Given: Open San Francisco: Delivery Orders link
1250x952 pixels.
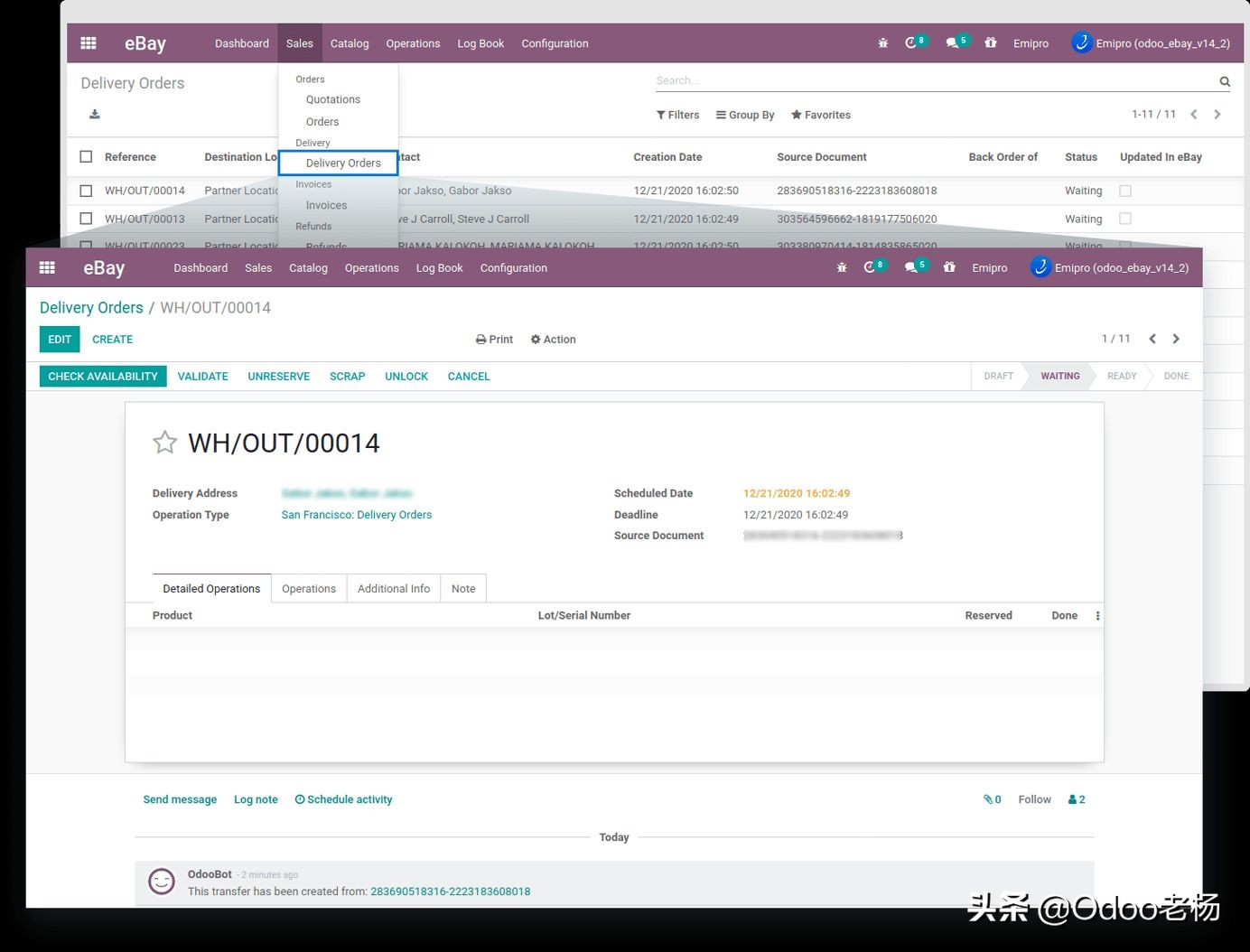Looking at the screenshot, I should click(357, 515).
